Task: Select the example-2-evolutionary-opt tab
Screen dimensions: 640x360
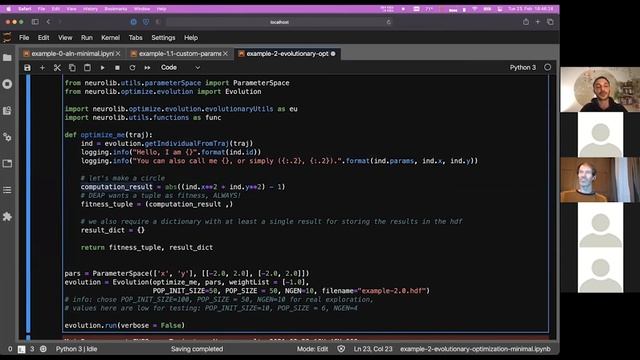Action: tap(287, 54)
